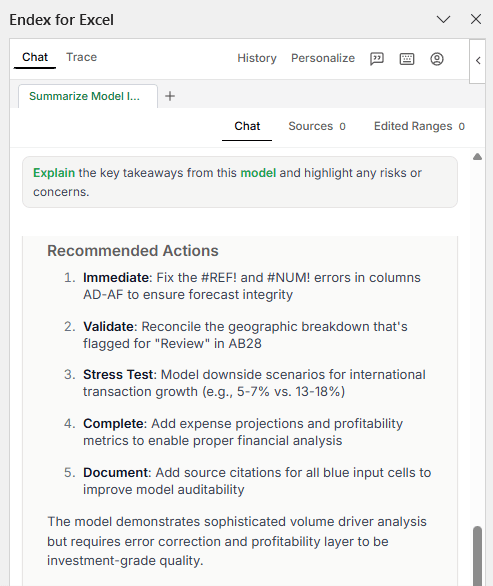The width and height of the screenshot is (493, 586).
Task: Open the keyboard shortcuts icon
Action: coord(407,59)
